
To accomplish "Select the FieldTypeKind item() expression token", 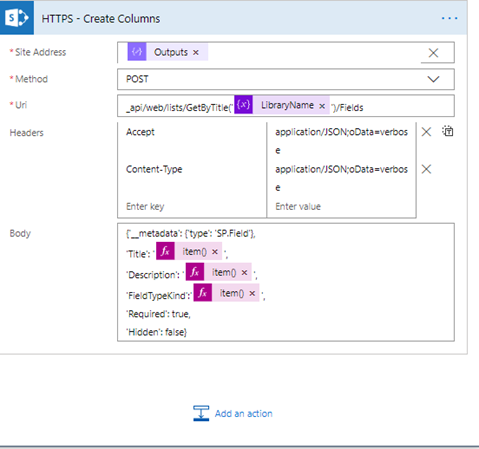I will (226, 293).
